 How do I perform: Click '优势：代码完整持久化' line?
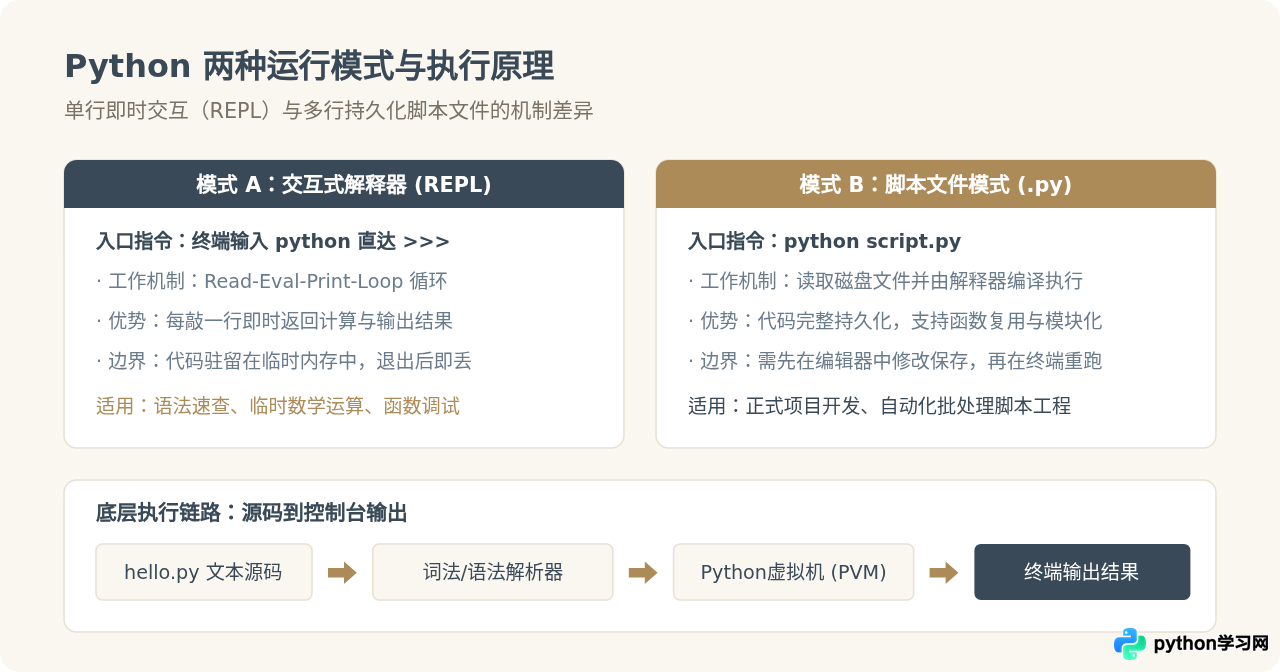895,321
